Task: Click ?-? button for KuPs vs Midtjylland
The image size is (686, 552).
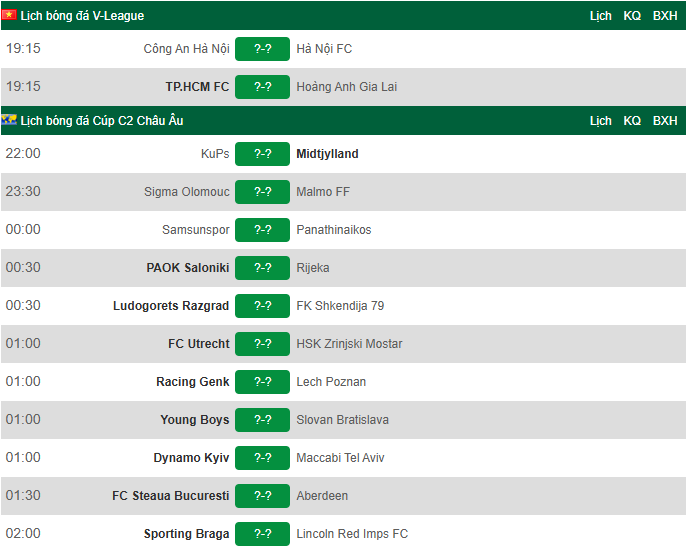Action: click(262, 154)
